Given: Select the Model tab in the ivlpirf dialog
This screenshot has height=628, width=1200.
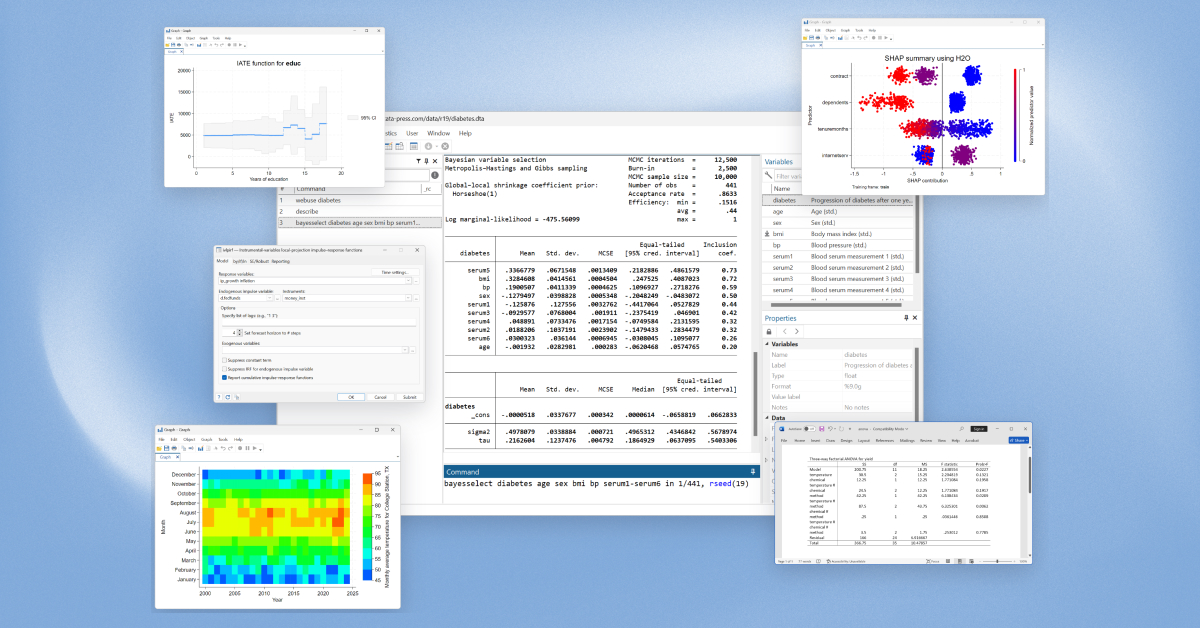Looking at the screenshot, I should [222, 261].
